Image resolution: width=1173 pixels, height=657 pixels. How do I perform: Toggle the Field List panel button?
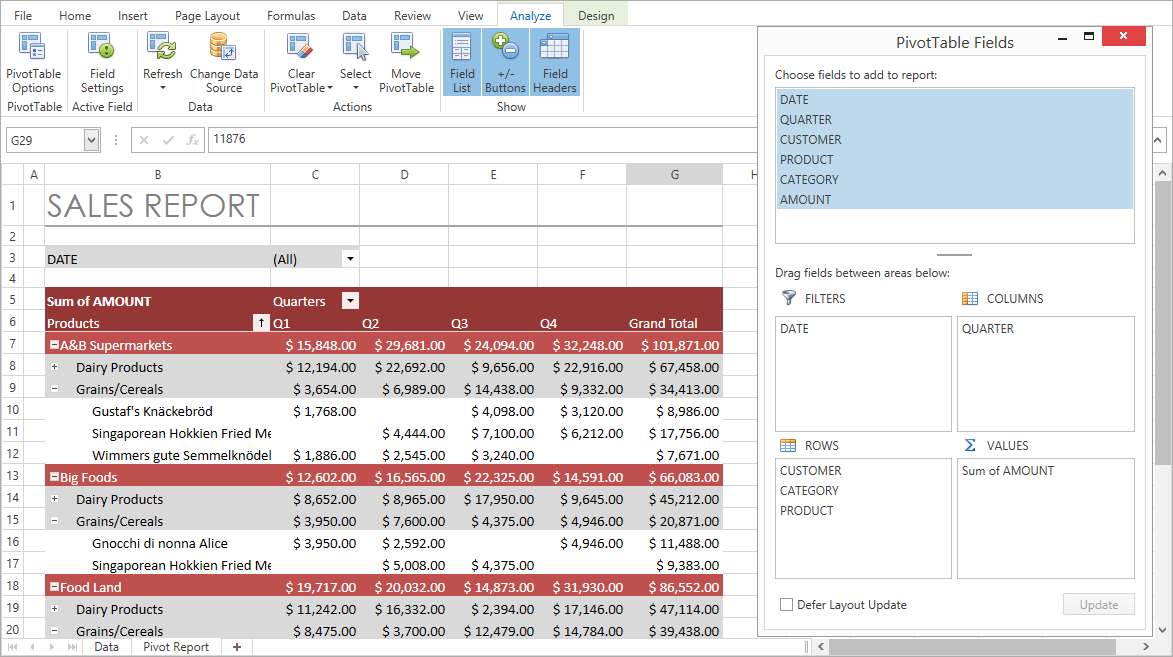462,63
